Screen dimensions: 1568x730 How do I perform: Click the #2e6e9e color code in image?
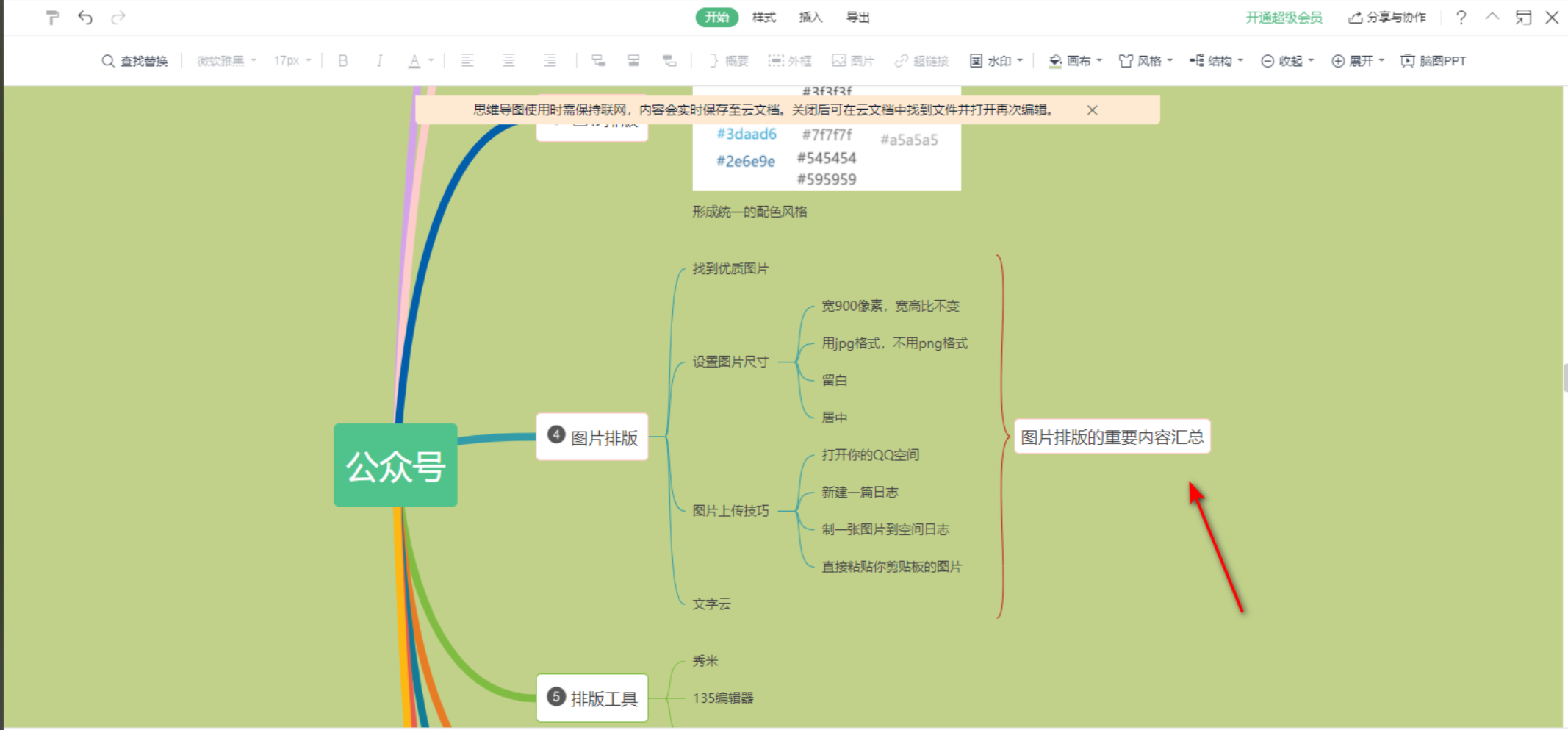[746, 162]
